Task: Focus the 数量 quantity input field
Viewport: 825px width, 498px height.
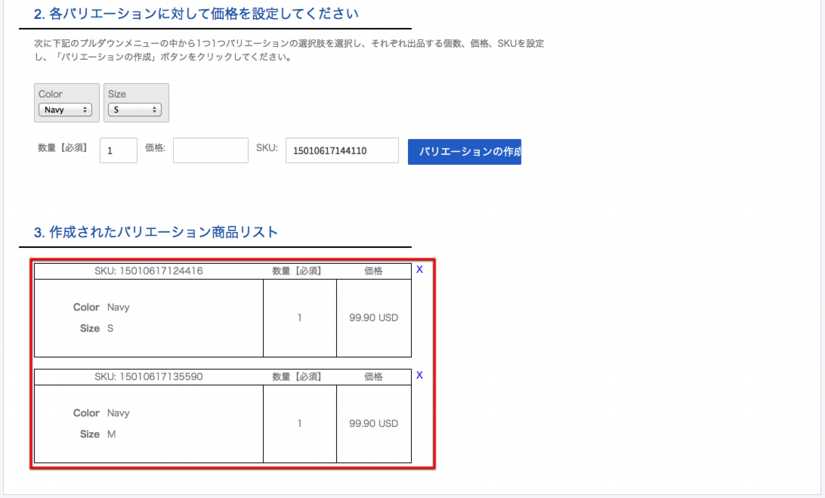Action: point(118,151)
